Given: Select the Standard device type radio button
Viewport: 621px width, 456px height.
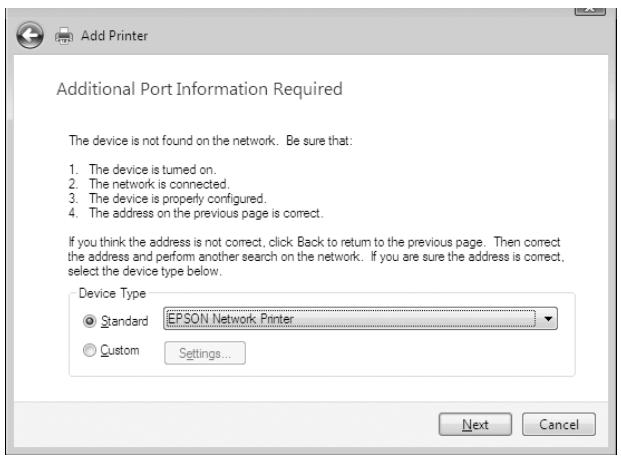Looking at the screenshot, I should [x=90, y=321].
